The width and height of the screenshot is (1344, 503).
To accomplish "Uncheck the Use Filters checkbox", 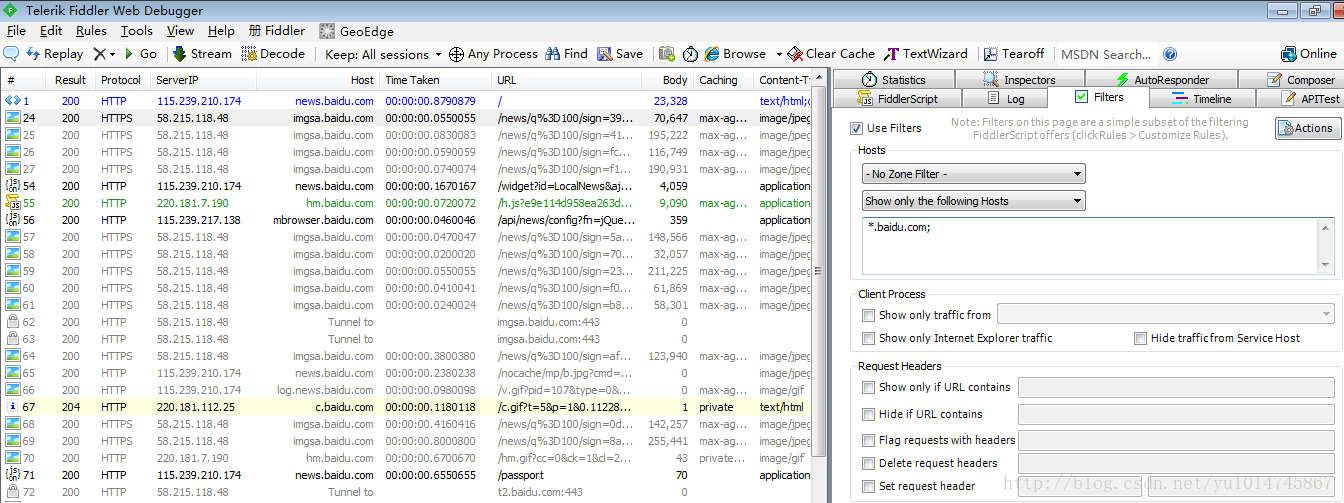I will (x=856, y=128).
